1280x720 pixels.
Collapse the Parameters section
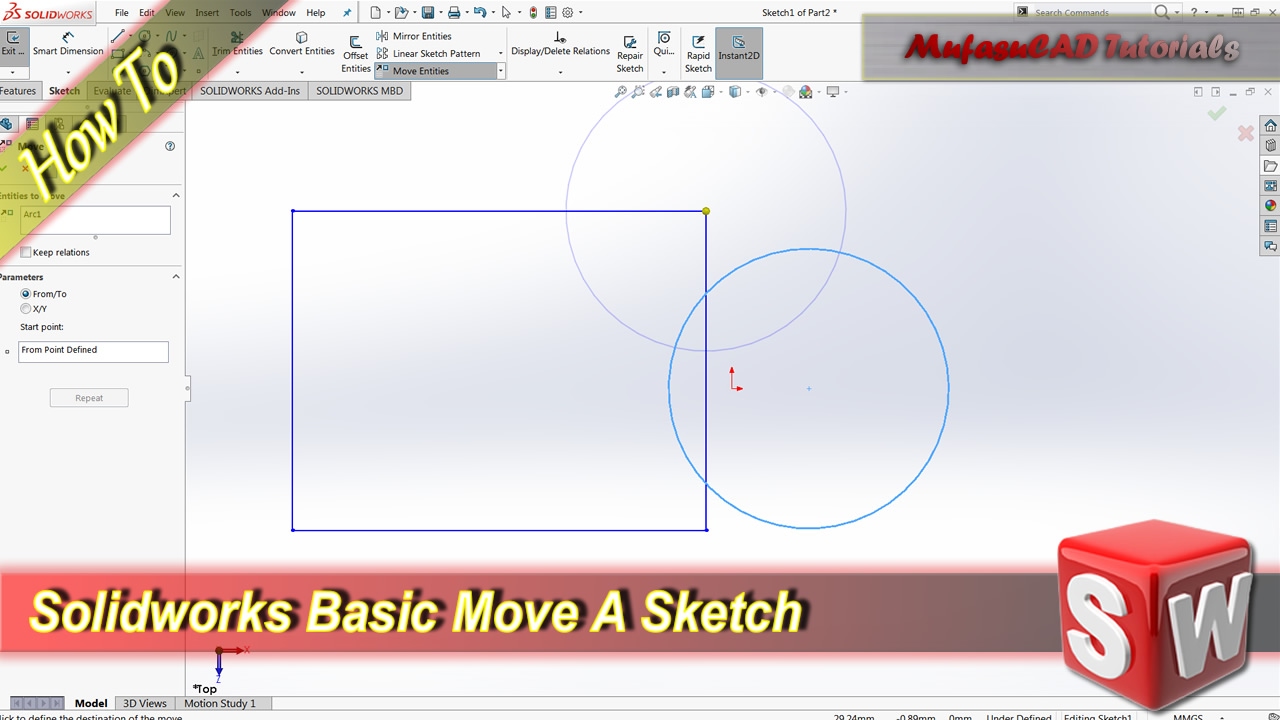[176, 277]
